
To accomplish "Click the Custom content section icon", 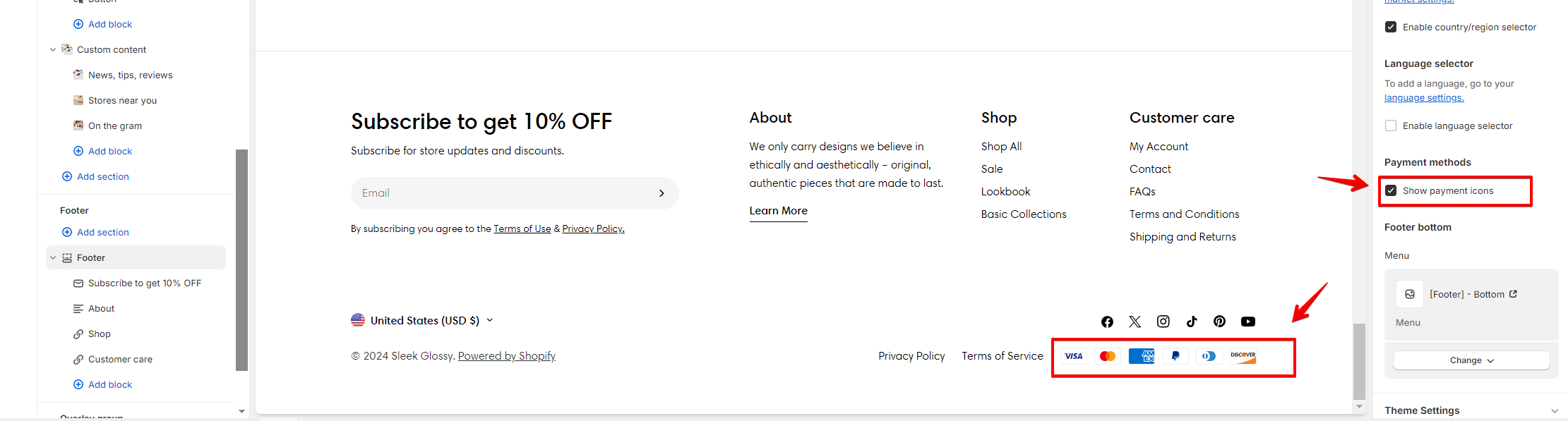I will click(x=67, y=49).
